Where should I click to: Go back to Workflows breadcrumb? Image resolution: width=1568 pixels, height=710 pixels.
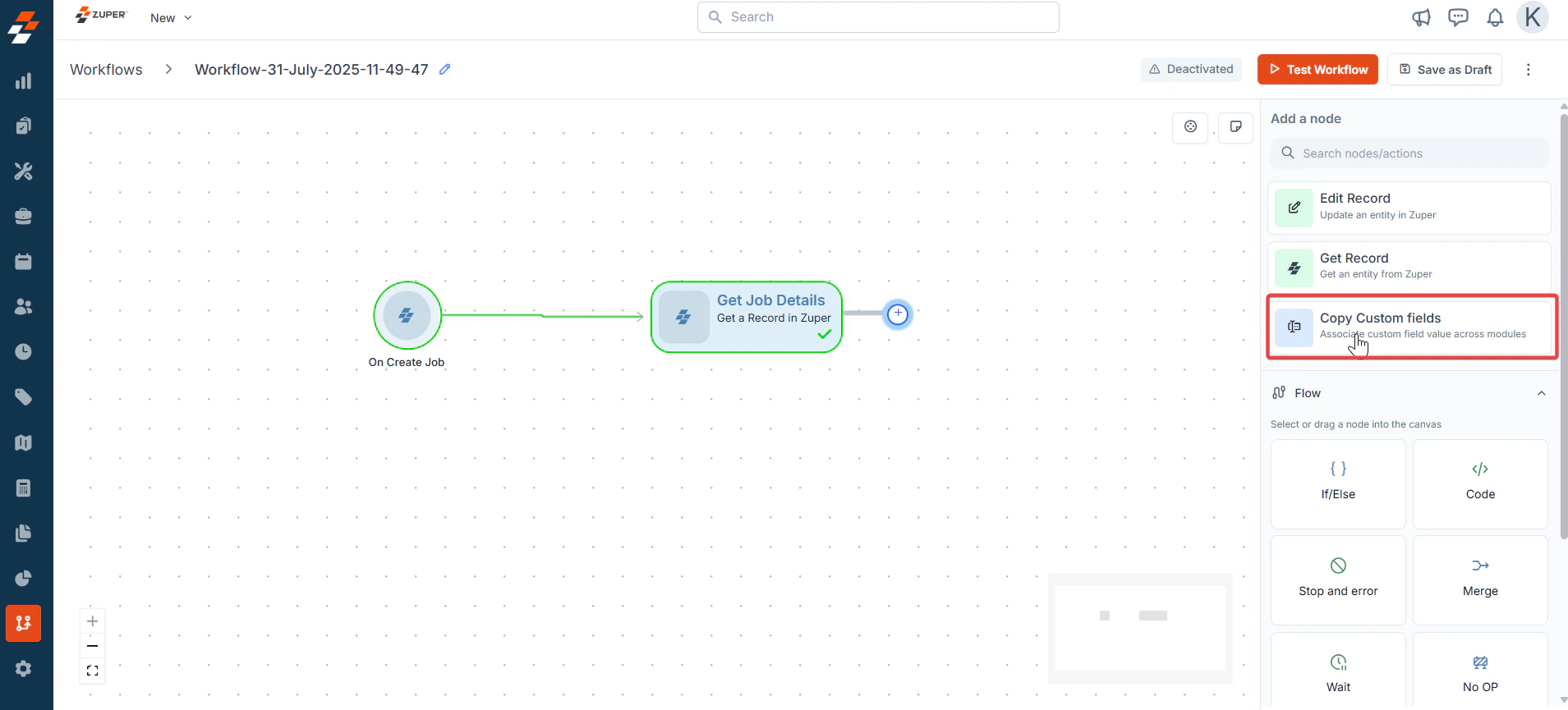click(x=106, y=70)
